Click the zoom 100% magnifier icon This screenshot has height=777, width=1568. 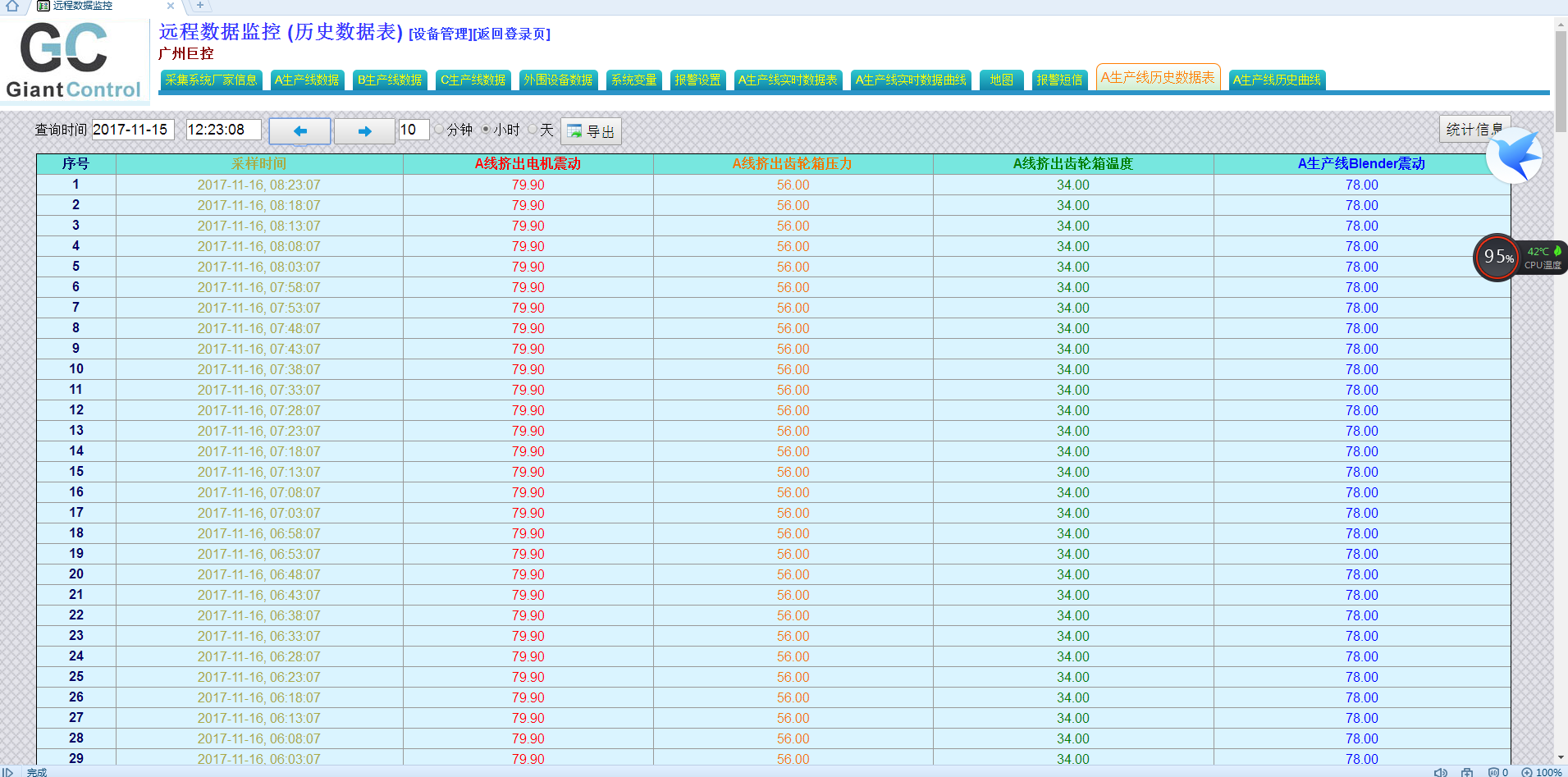tap(1527, 772)
